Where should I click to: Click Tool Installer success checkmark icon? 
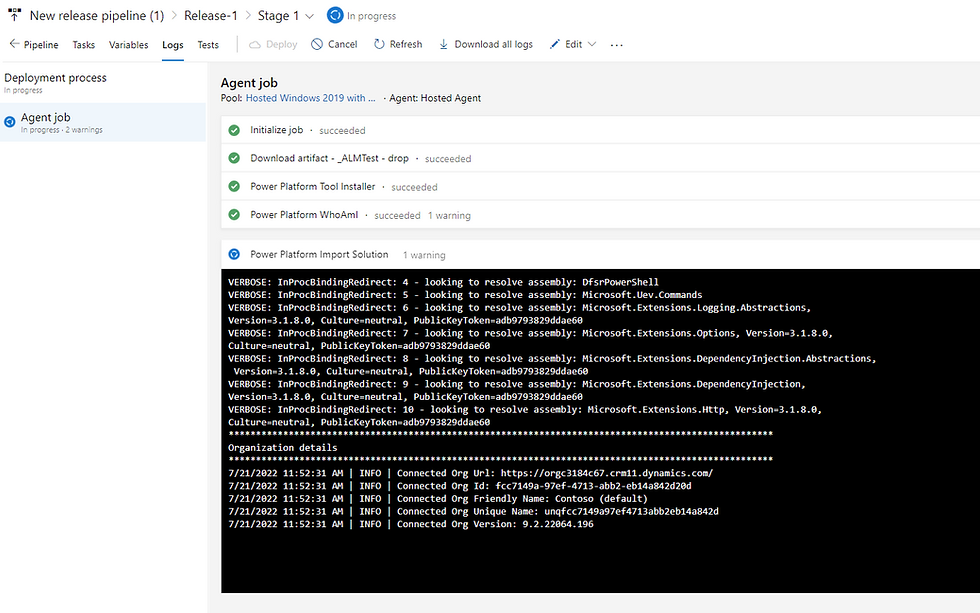click(x=234, y=186)
